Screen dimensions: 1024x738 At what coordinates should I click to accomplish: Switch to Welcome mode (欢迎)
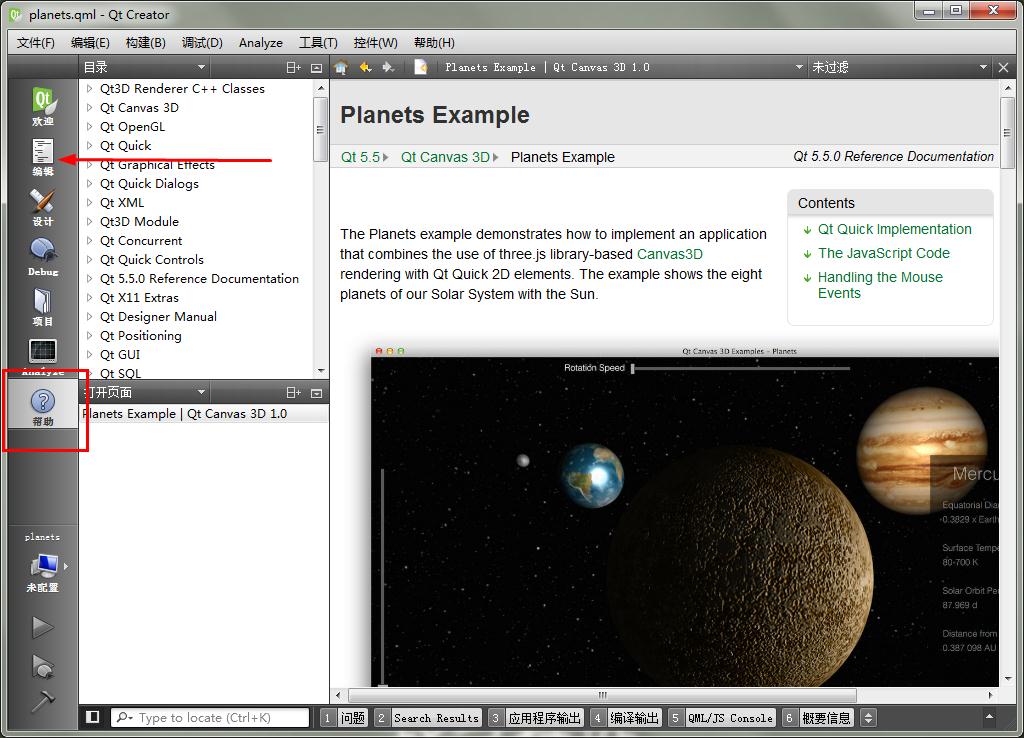(42, 106)
